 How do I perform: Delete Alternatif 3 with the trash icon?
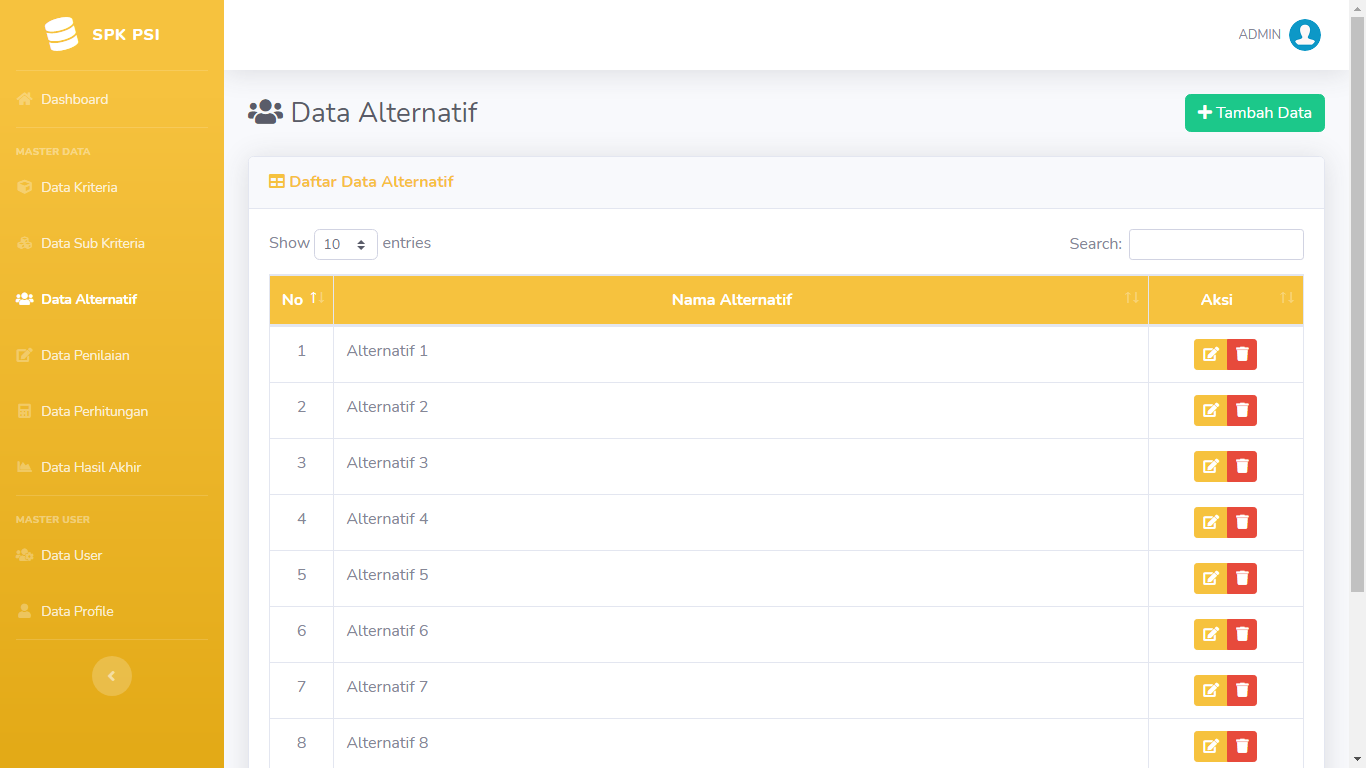pos(1242,466)
